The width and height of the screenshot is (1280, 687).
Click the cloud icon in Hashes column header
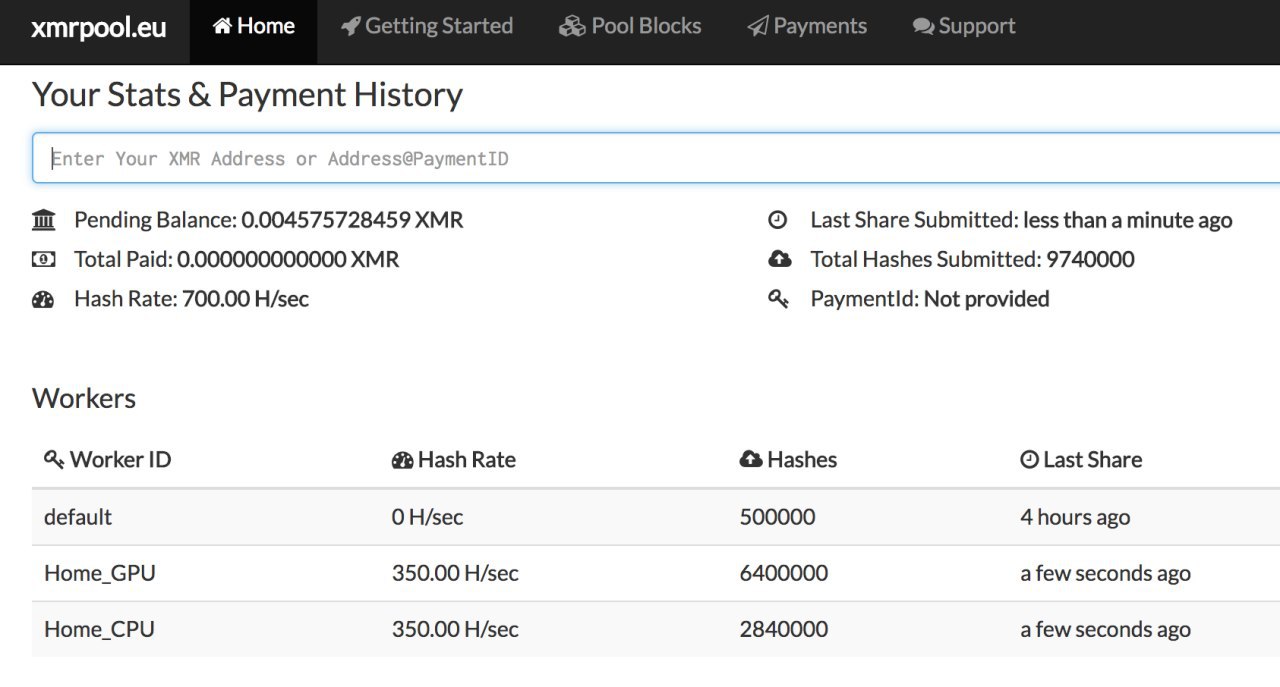(x=751, y=460)
